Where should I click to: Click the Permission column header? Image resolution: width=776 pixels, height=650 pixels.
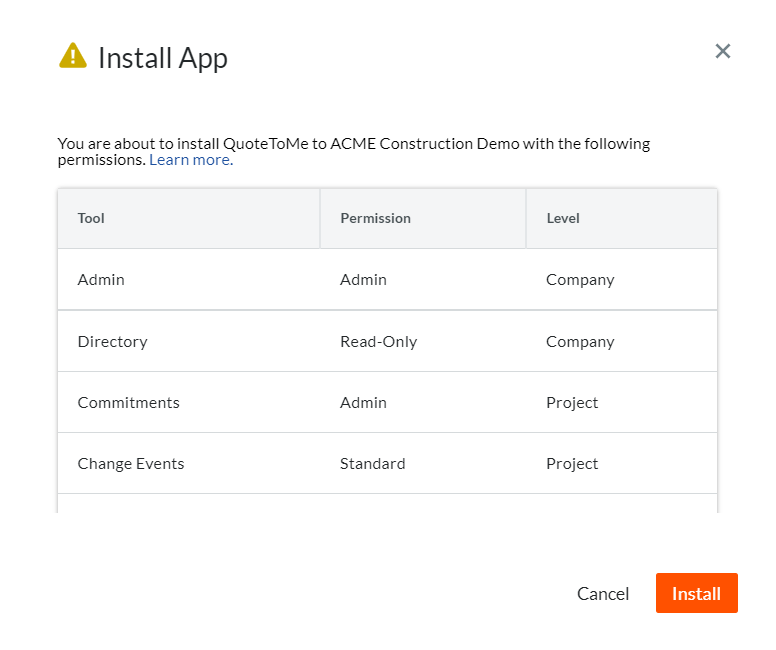point(375,218)
